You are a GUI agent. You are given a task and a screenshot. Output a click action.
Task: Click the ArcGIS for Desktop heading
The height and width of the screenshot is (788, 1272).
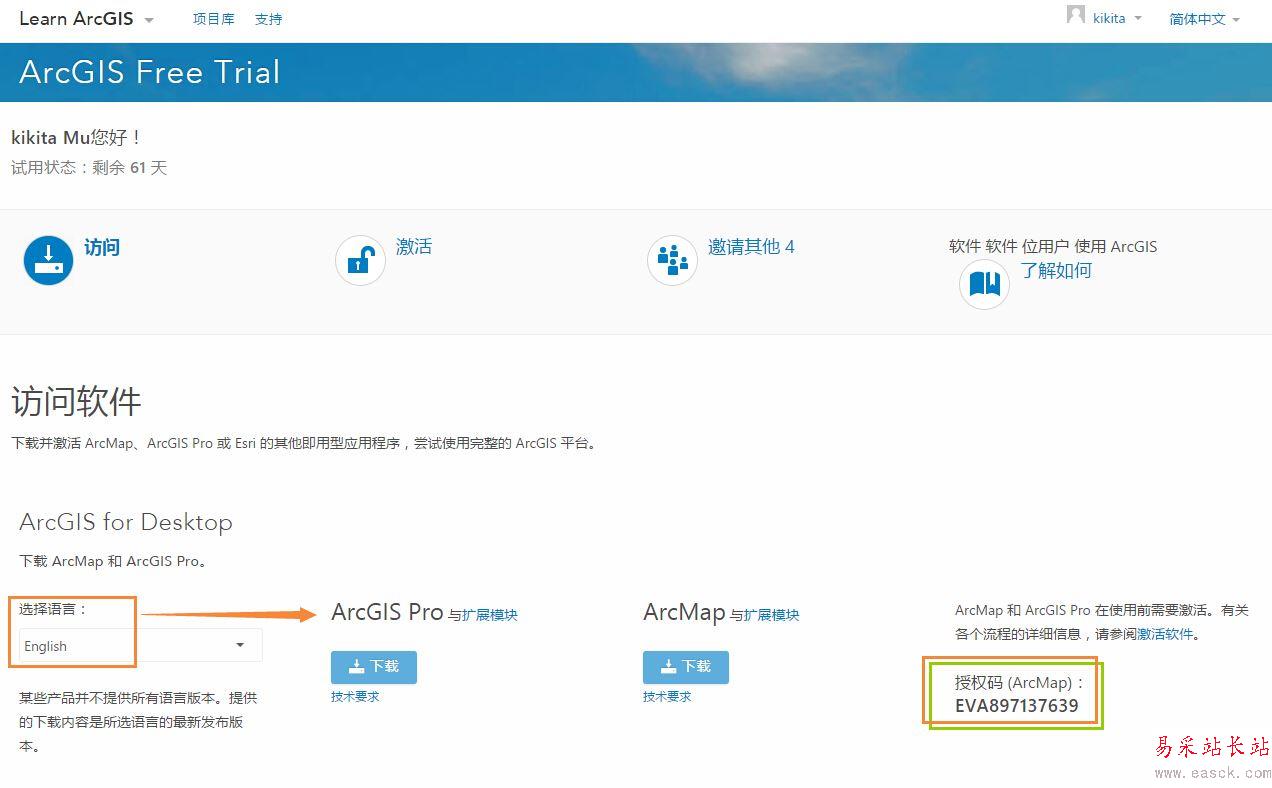tap(126, 522)
